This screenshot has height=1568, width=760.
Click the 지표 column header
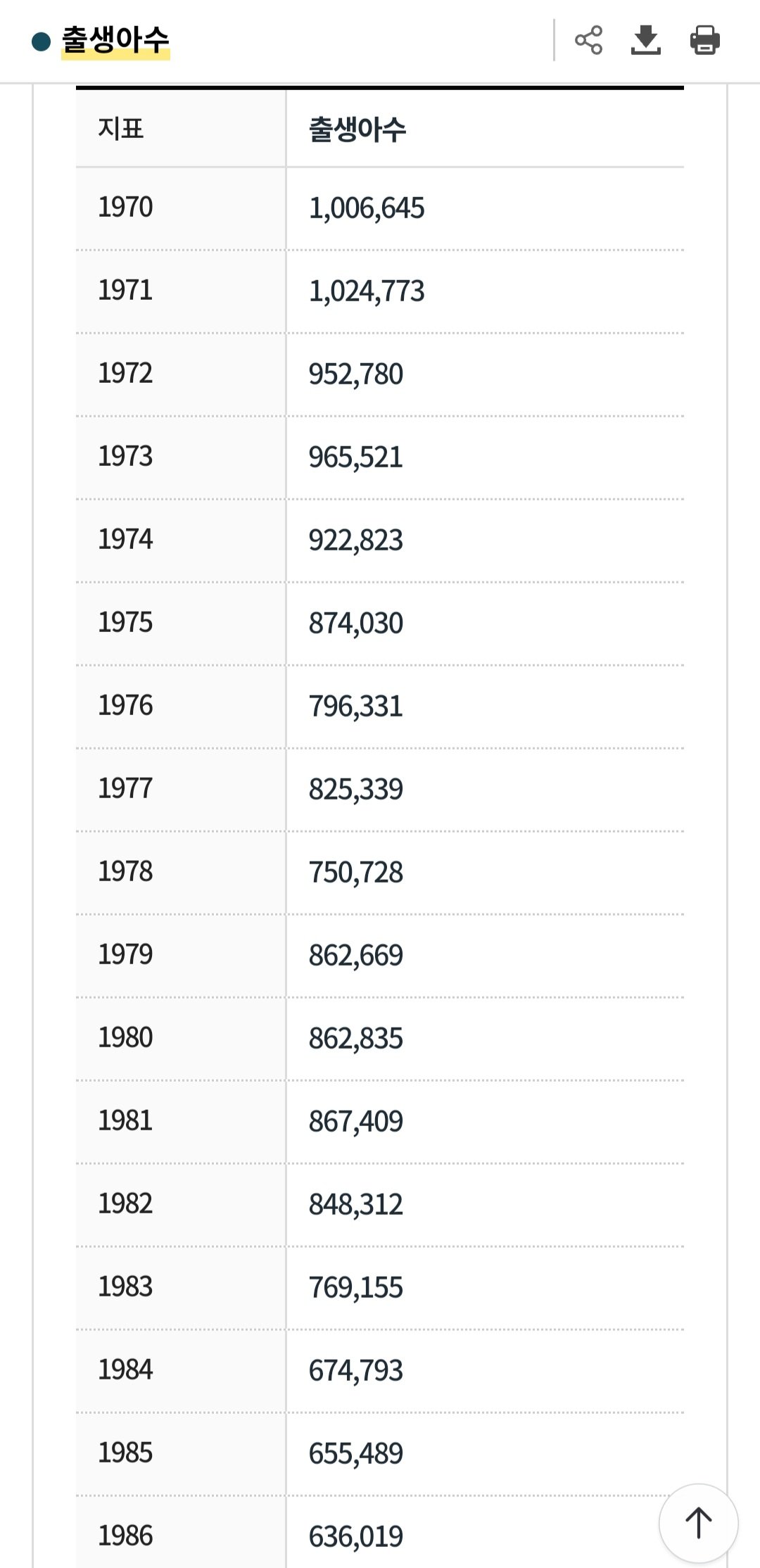(x=121, y=129)
